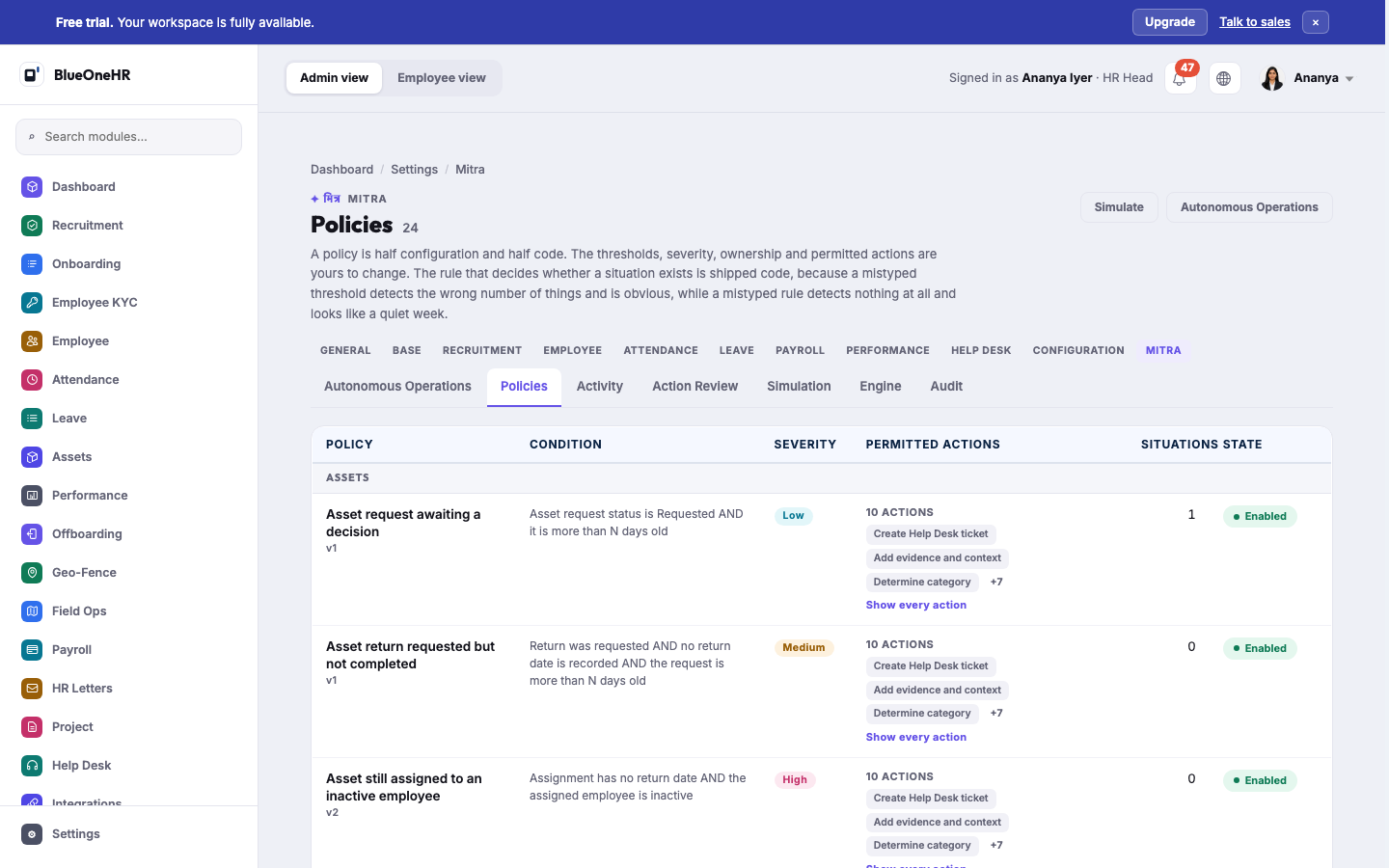
Task: Click Ananya's profile avatar
Action: [1272, 78]
